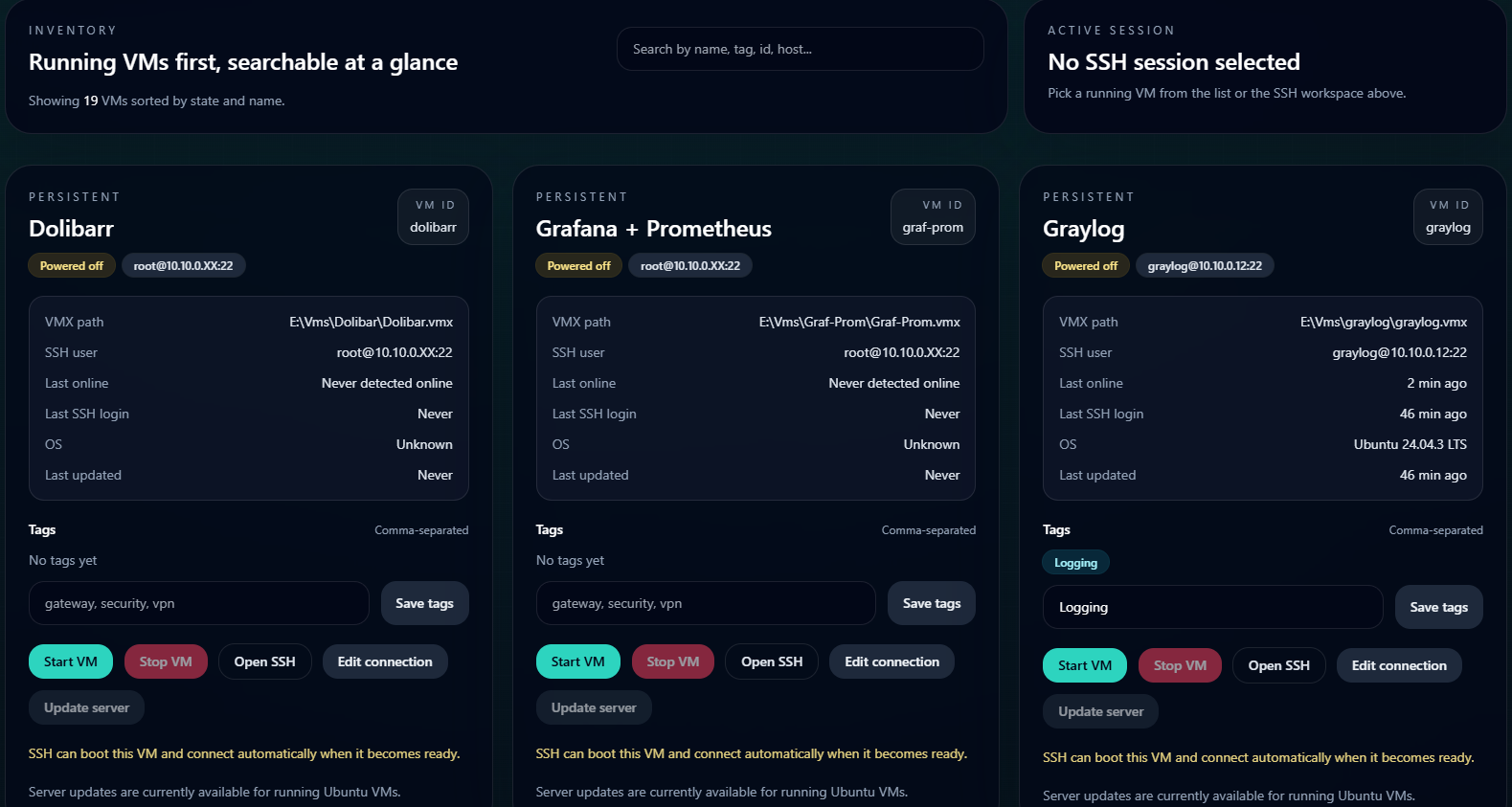Edit connection for Dolibarr

385,661
